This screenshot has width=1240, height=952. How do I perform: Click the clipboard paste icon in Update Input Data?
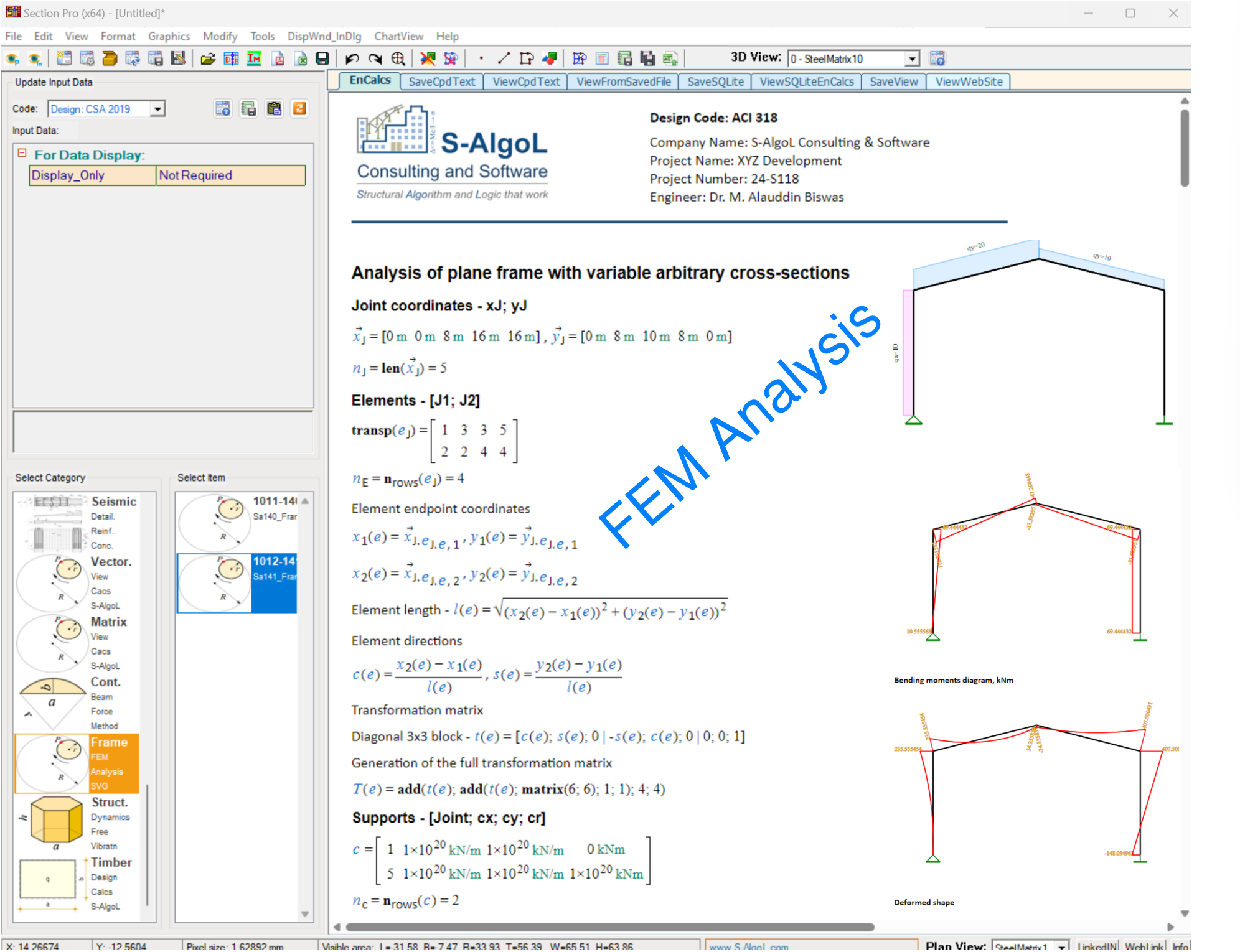pos(274,109)
